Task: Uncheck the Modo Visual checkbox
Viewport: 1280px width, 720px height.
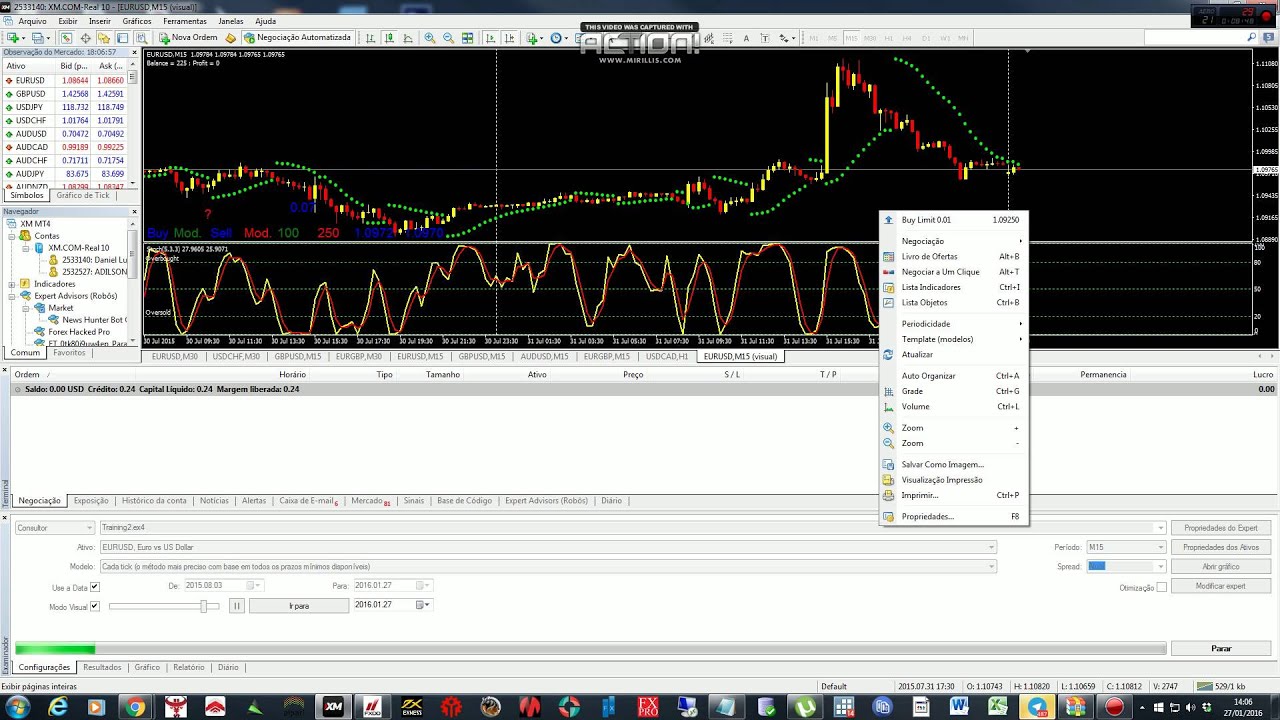Action: [x=95, y=606]
